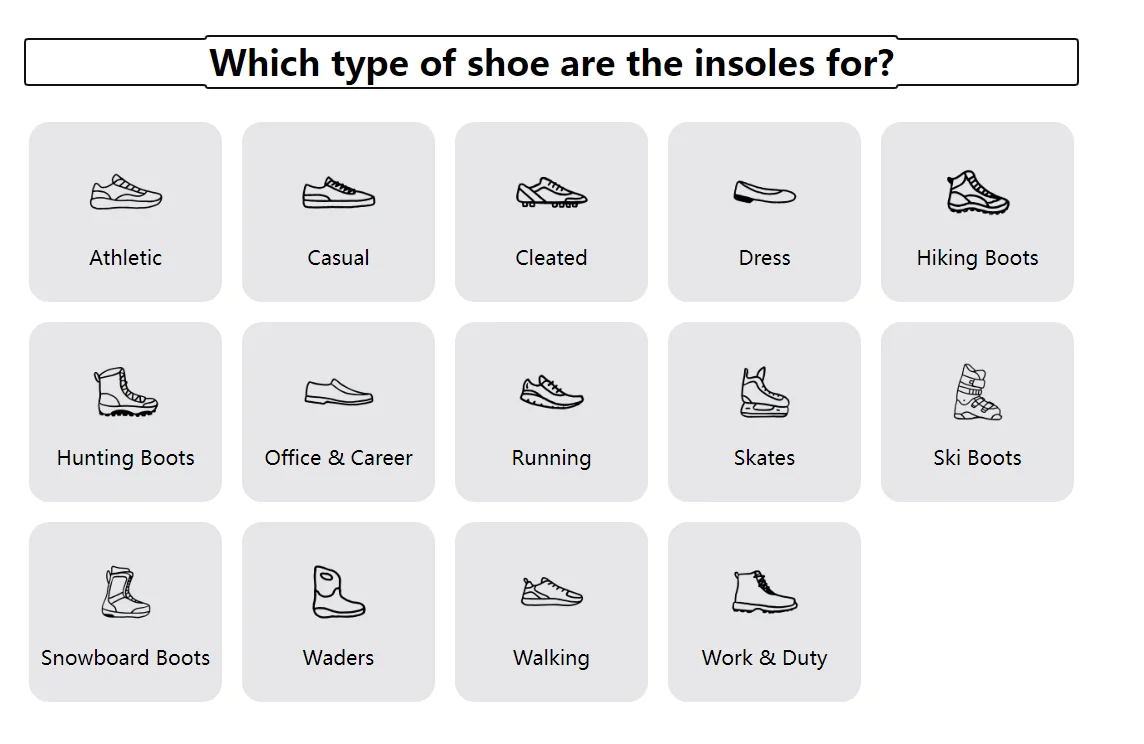Screen dimensions: 1144x744
Task: Select the Office & Career loafer icon
Action: [338, 392]
